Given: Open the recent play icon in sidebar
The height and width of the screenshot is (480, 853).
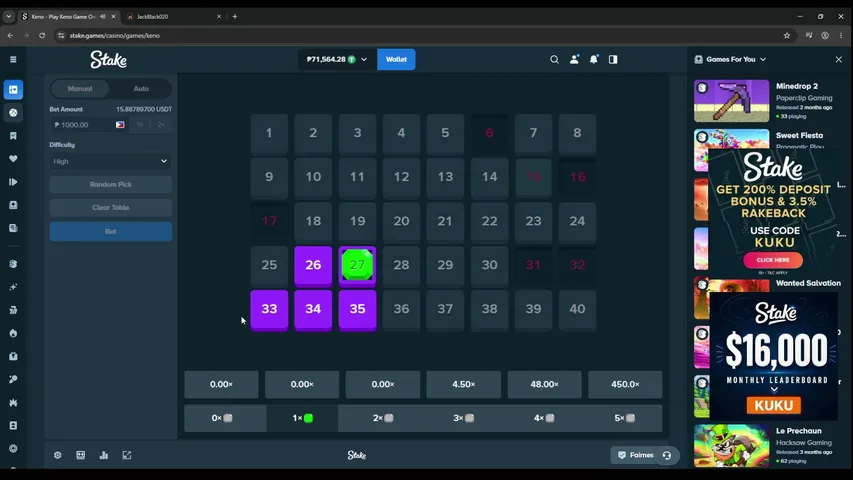Looking at the screenshot, I should click(x=14, y=182).
